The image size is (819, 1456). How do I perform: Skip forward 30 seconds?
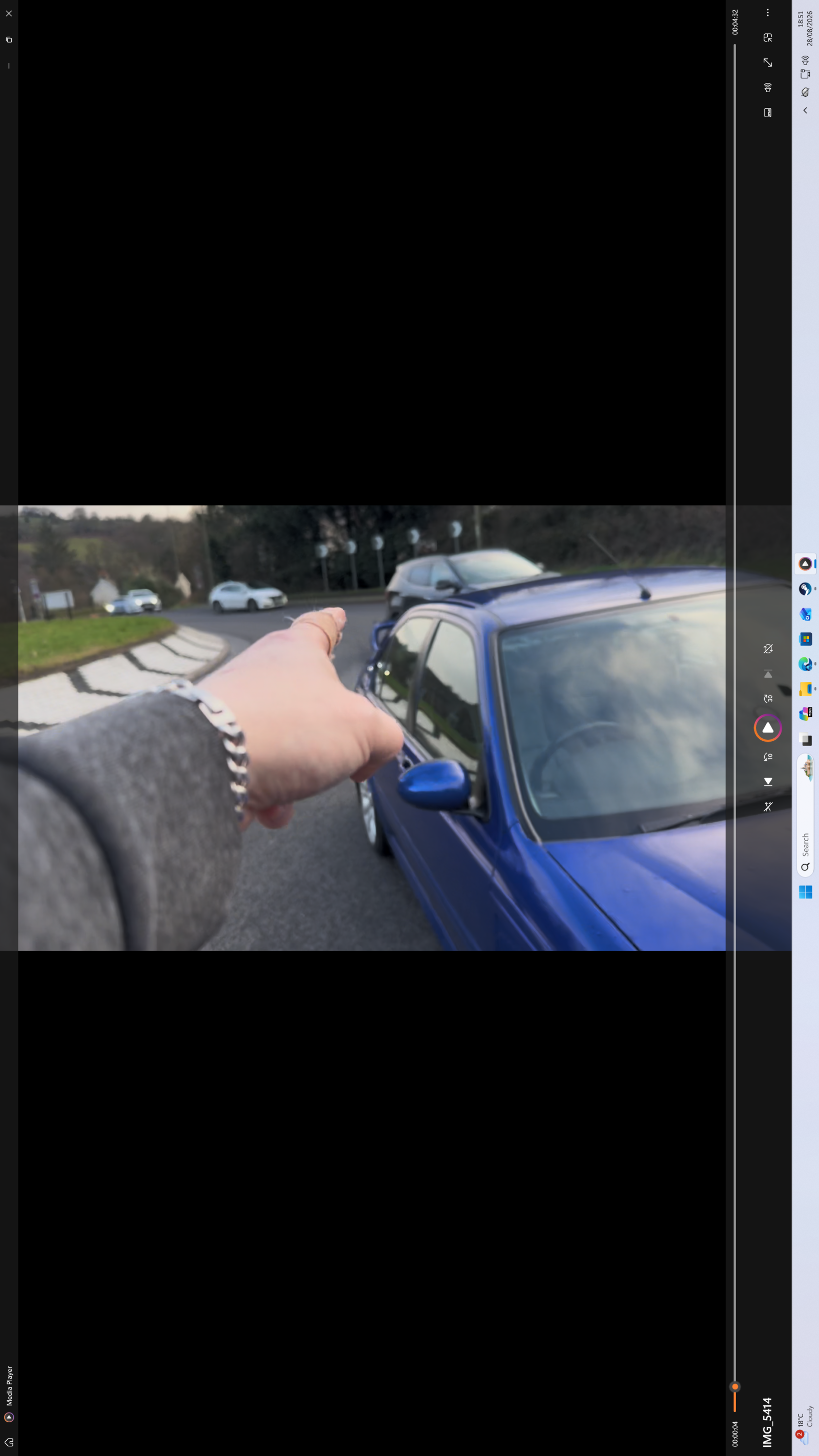tap(768, 699)
